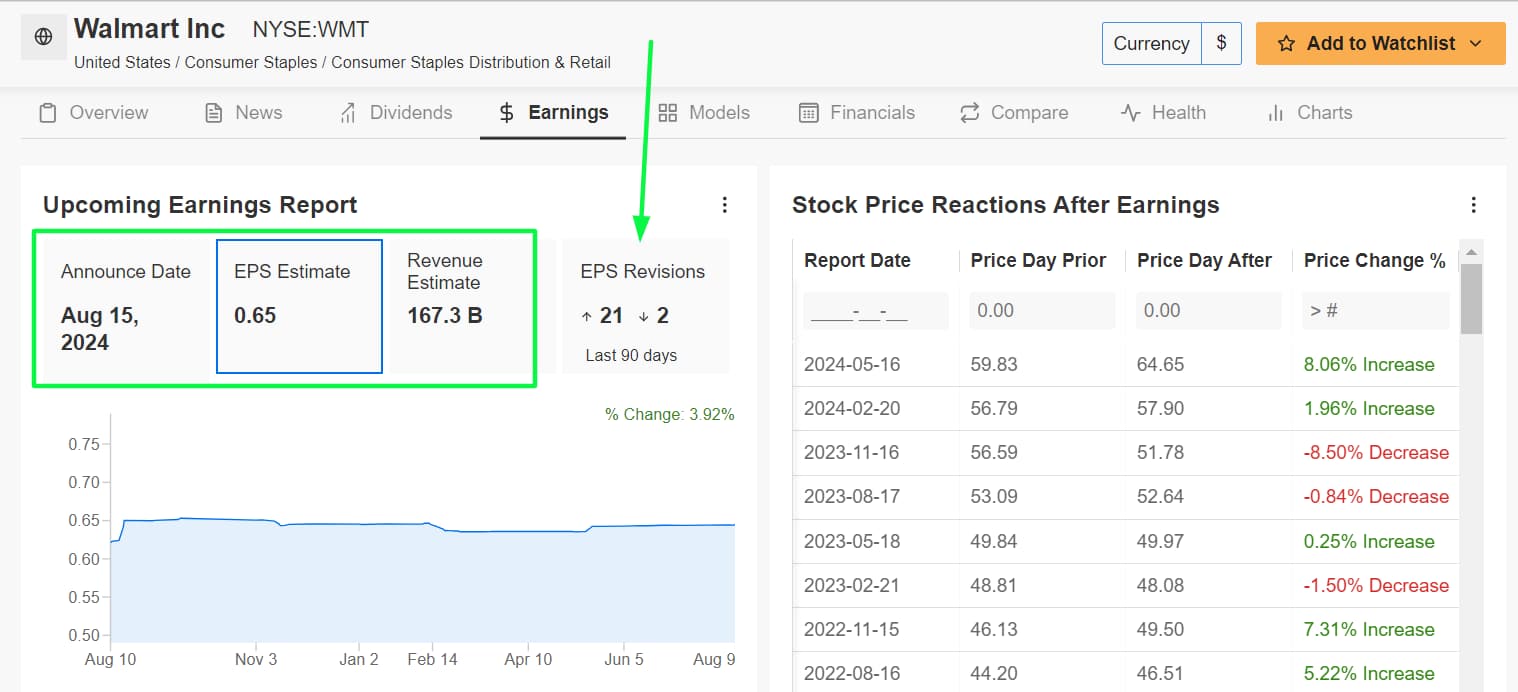Click the table icon on Financials tab
The height and width of the screenshot is (692, 1518).
pos(809,113)
